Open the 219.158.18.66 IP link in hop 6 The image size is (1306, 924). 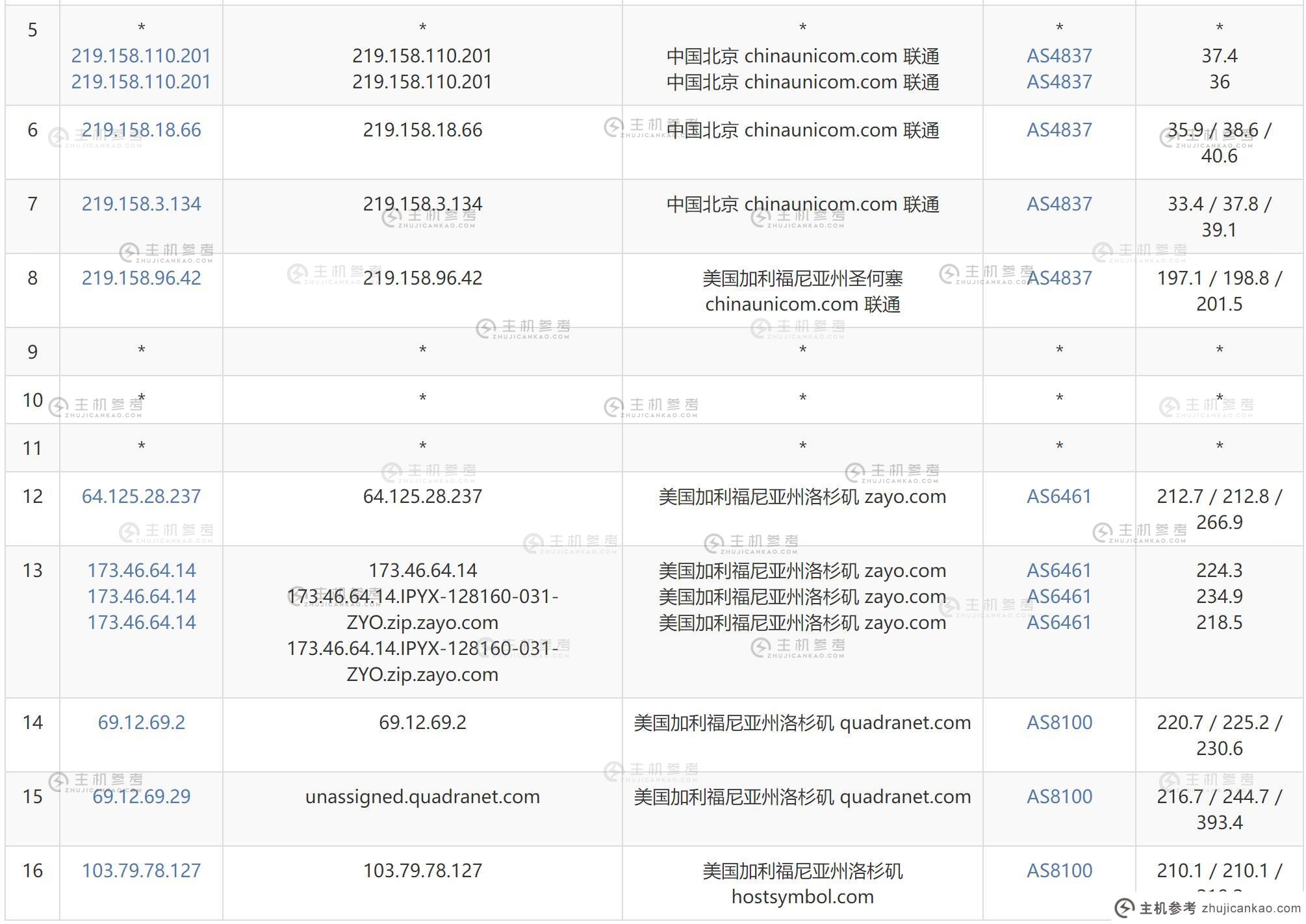(141, 130)
